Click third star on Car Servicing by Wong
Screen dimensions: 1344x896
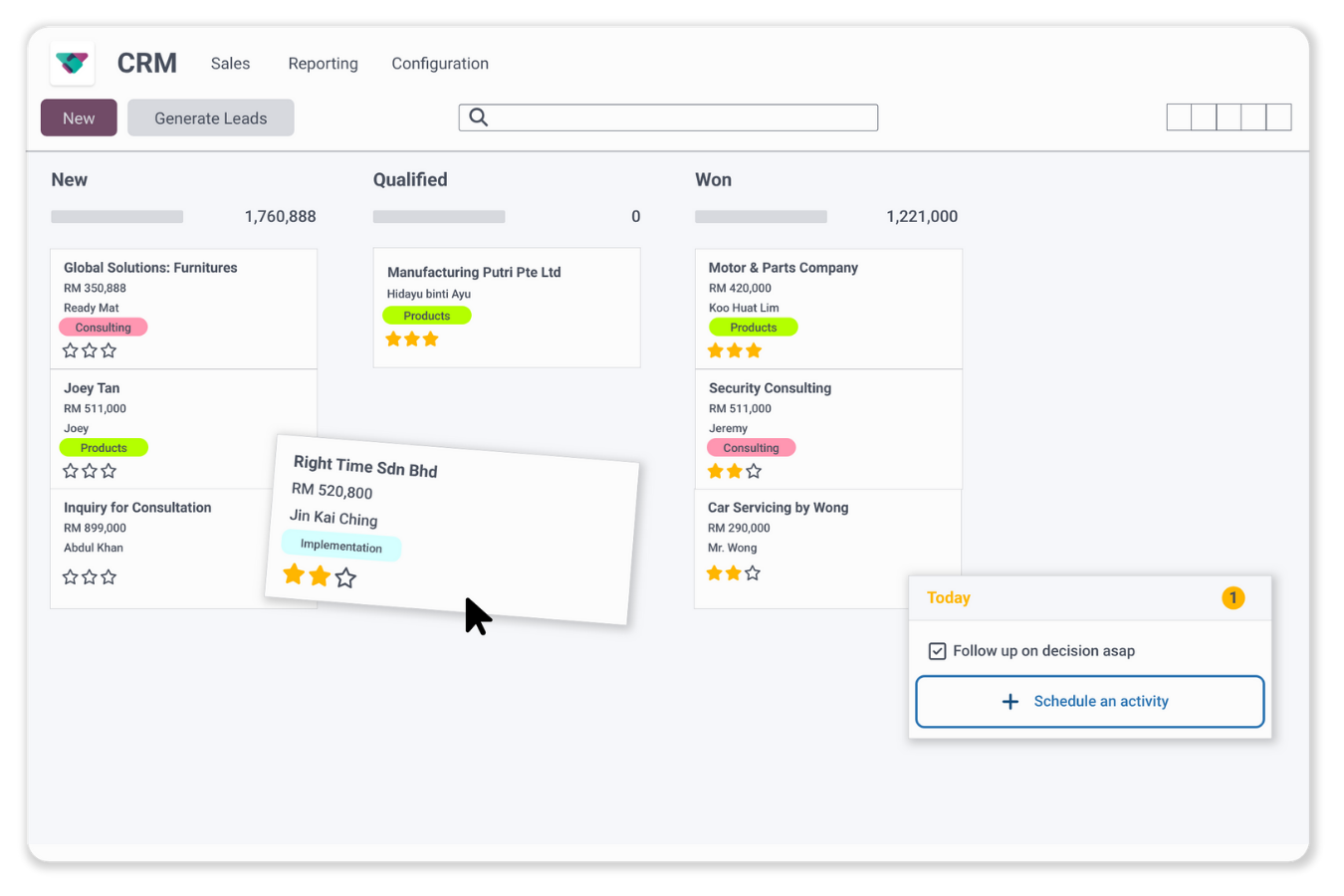(753, 573)
